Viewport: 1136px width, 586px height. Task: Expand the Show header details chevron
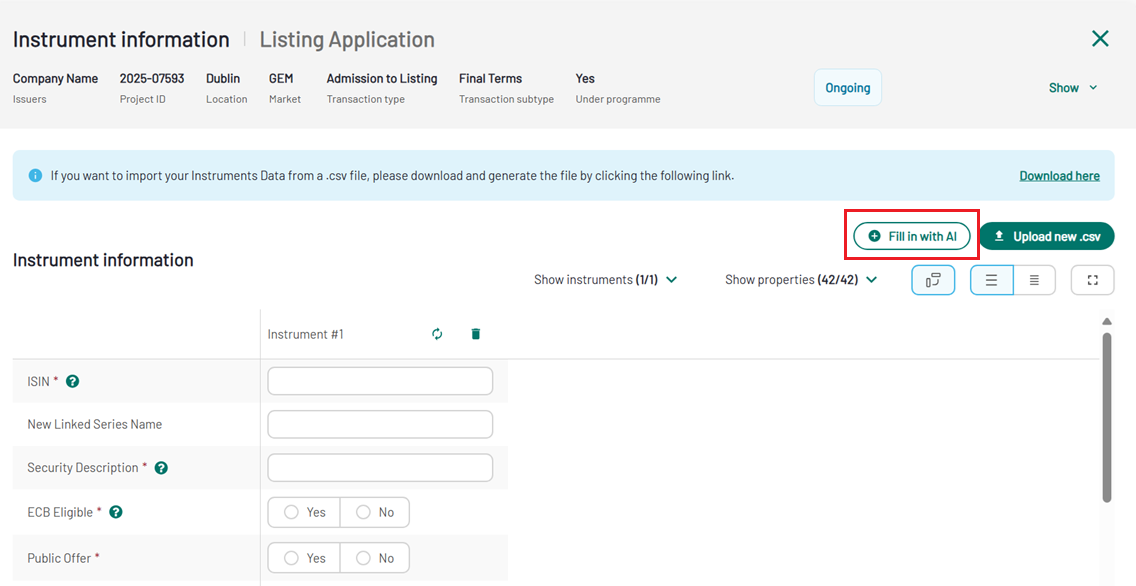click(1073, 88)
